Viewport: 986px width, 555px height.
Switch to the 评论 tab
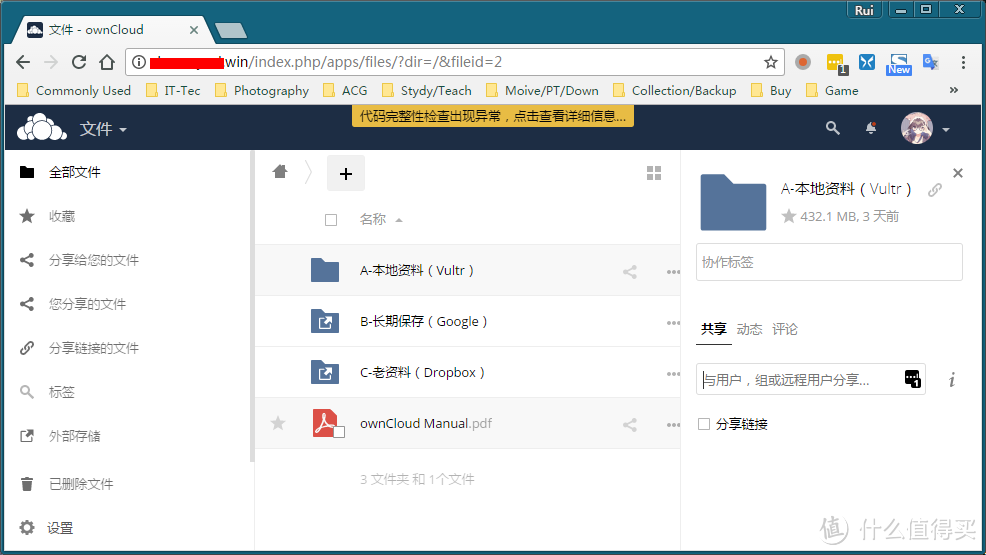click(x=785, y=329)
